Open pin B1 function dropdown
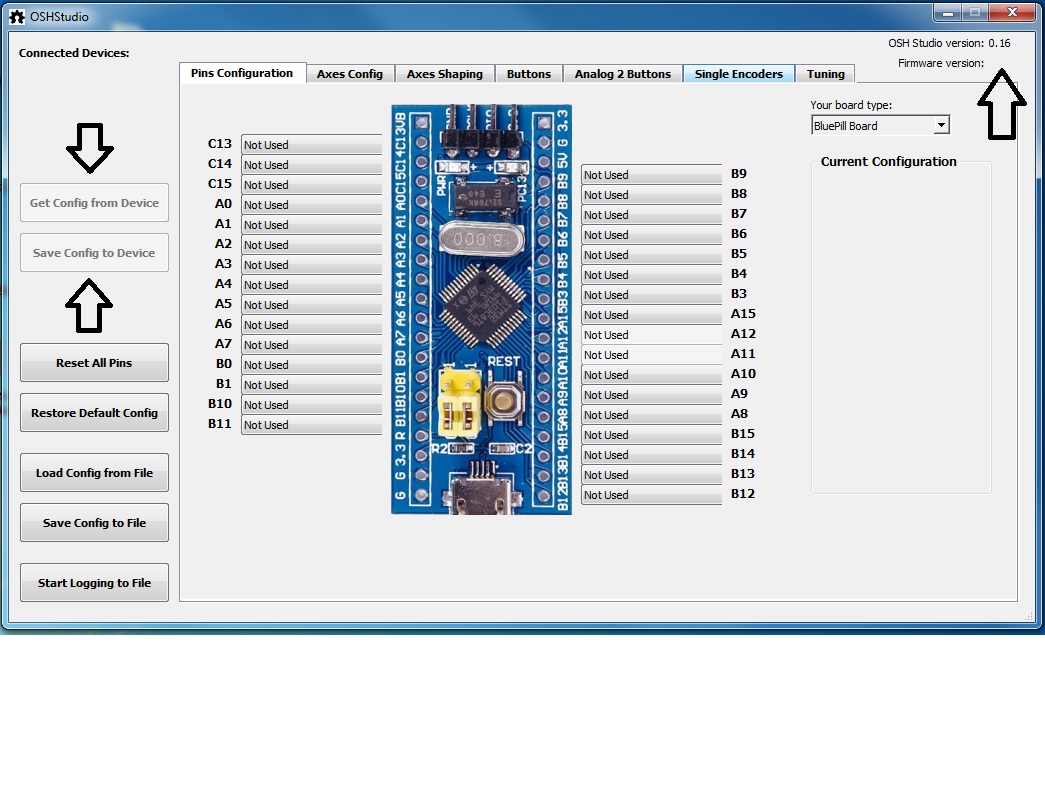1045x799 pixels. pyautogui.click(x=311, y=385)
